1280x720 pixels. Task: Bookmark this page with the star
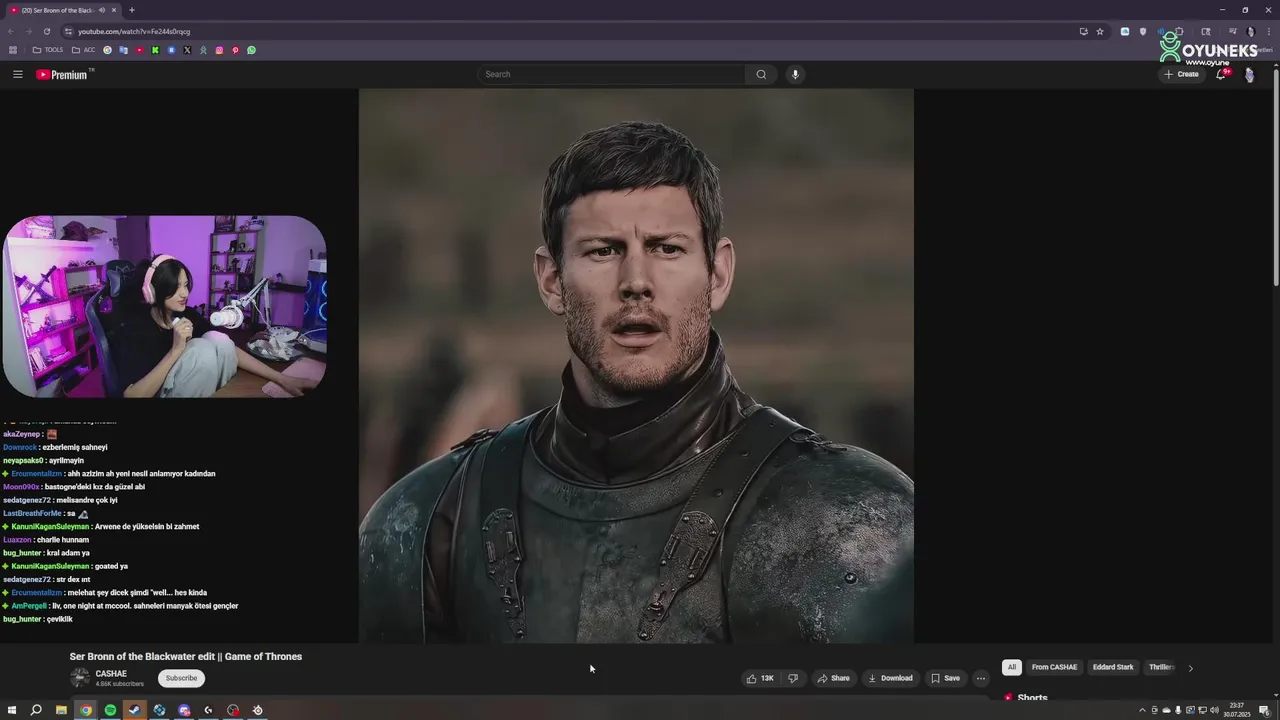coord(1100,31)
